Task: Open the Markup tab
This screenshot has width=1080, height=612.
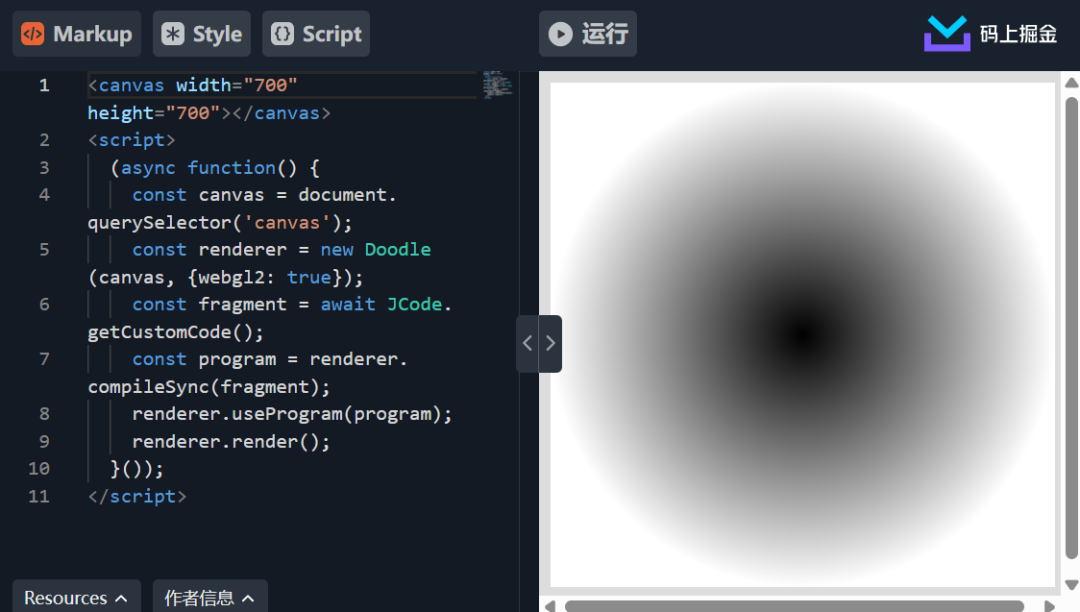Action: pos(76,34)
